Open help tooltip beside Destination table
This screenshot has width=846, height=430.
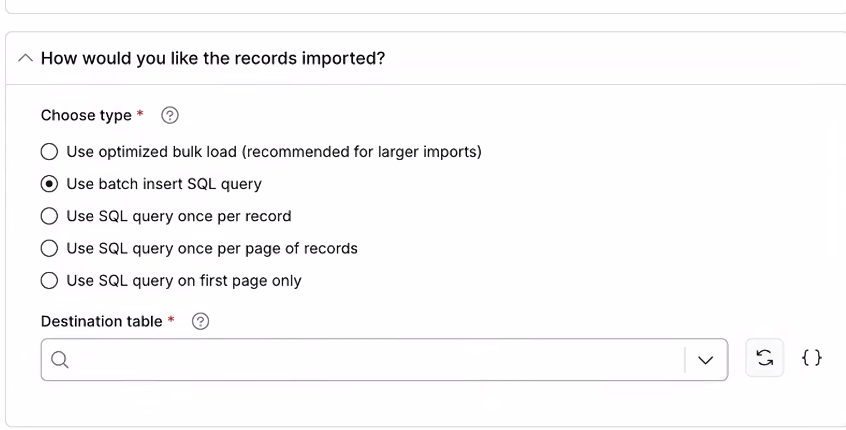(x=200, y=321)
